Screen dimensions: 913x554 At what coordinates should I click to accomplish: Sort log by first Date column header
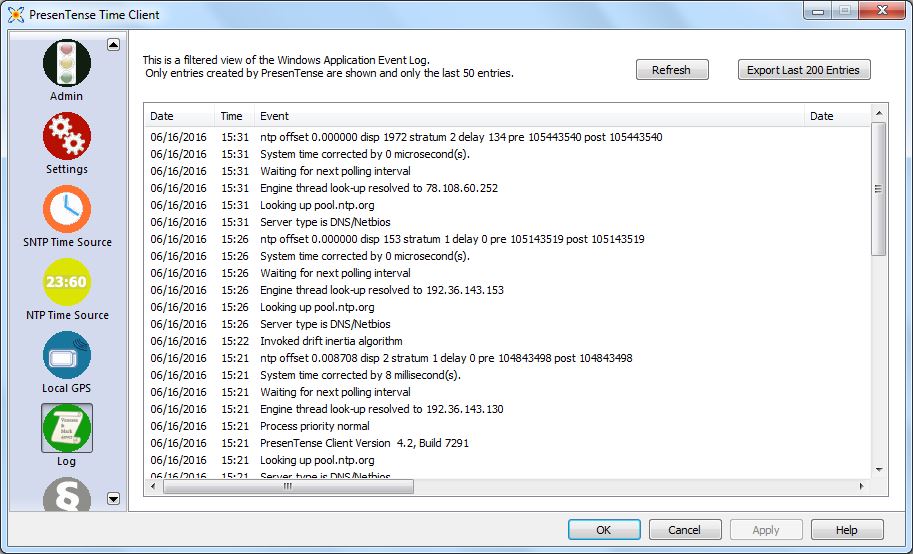click(179, 116)
